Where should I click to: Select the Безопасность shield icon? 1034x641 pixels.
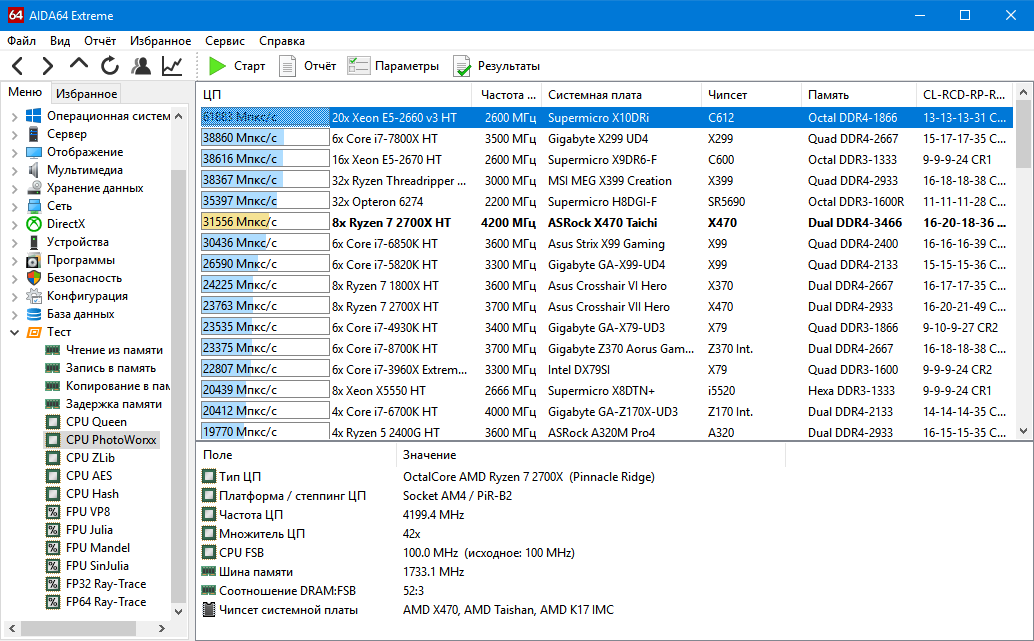click(x=34, y=278)
